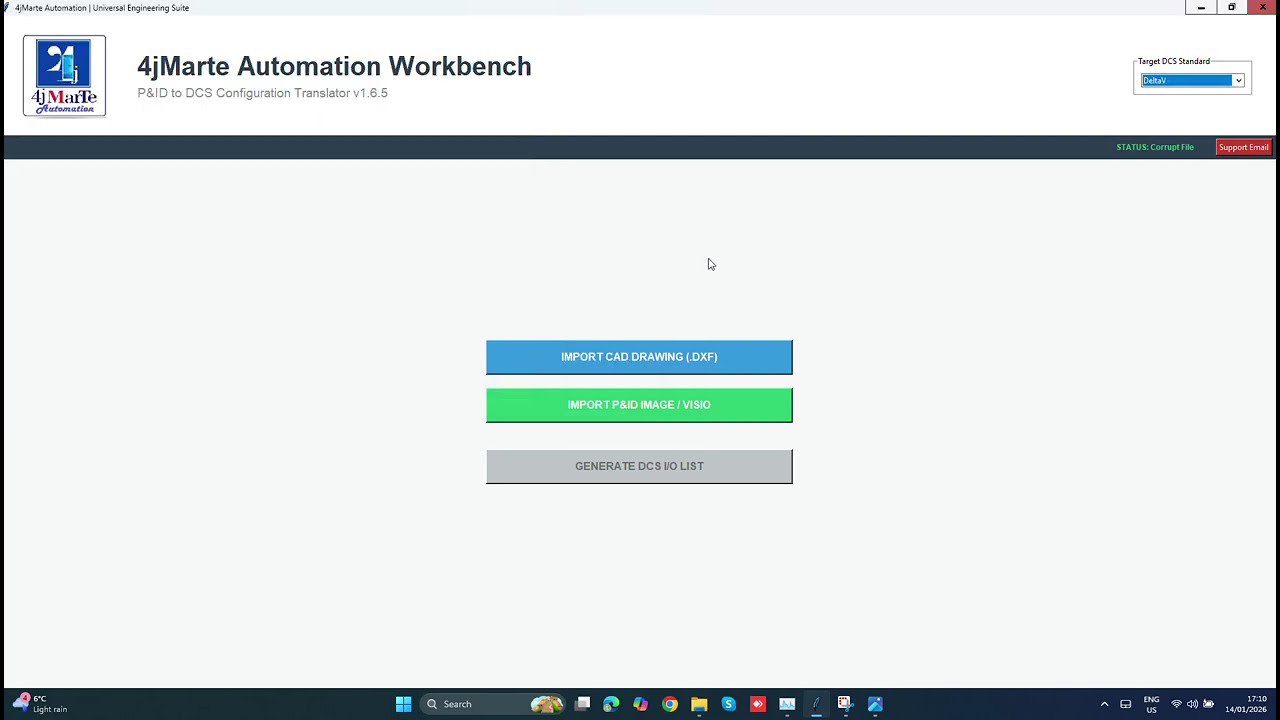Viewport: 1280px width, 720px height.
Task: Open Task View from the taskbar
Action: [582, 704]
